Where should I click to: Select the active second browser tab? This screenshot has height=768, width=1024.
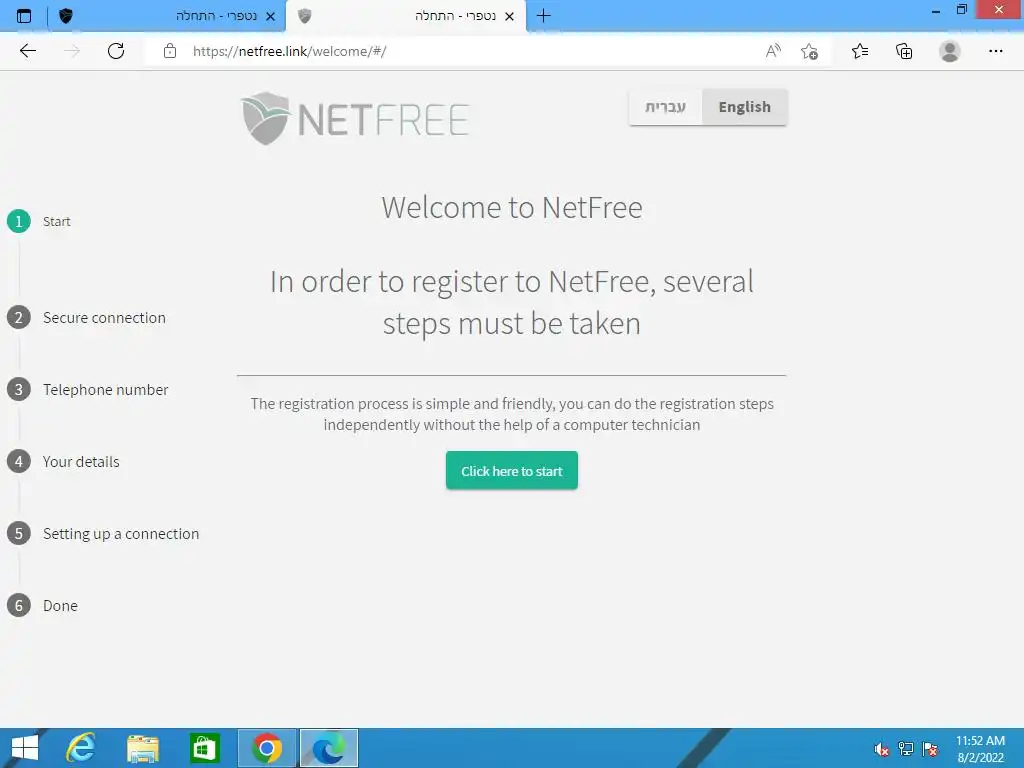point(405,16)
